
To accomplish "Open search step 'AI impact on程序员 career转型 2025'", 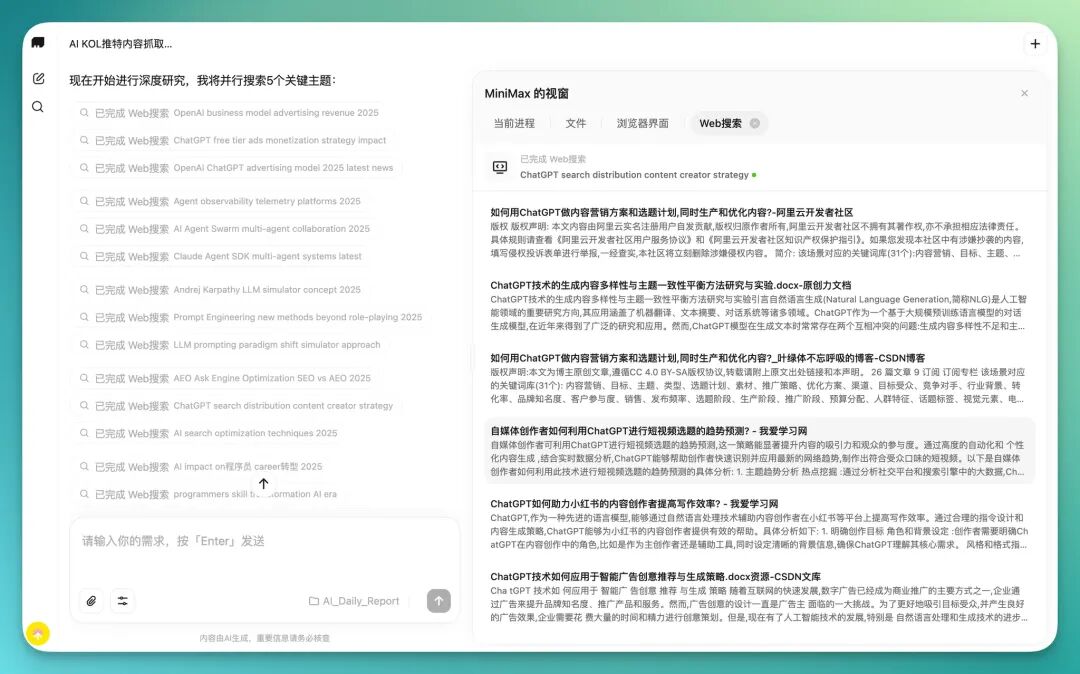I will pyautogui.click(x=200, y=467).
